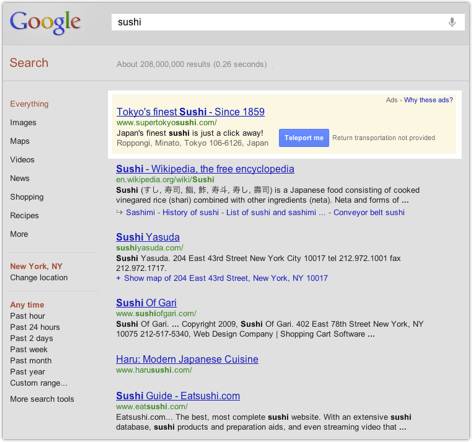Image resolution: width=472 pixels, height=442 pixels.
Task: Select Videos search category
Action: pyautogui.click(x=22, y=160)
